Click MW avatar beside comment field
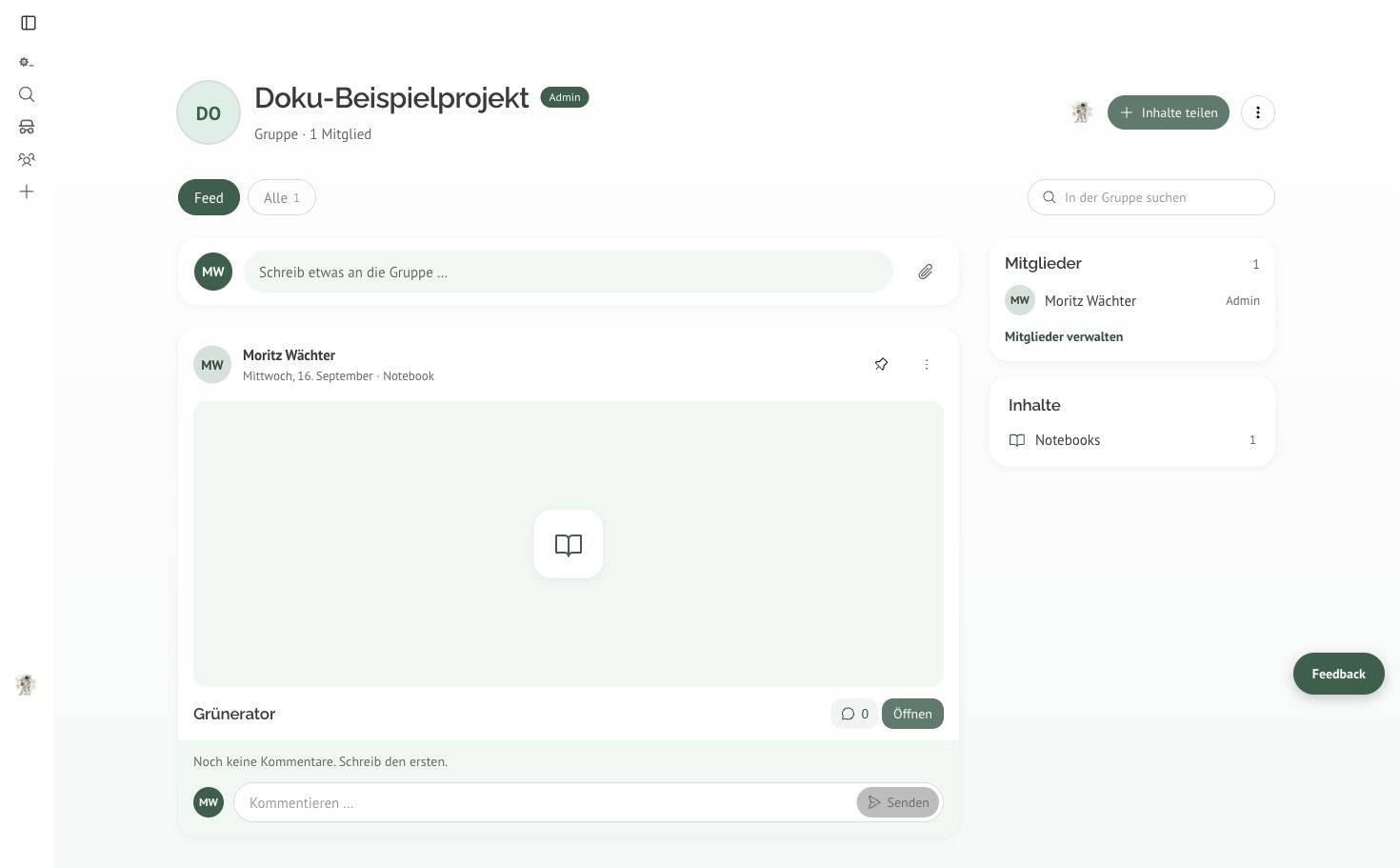 pos(209,802)
